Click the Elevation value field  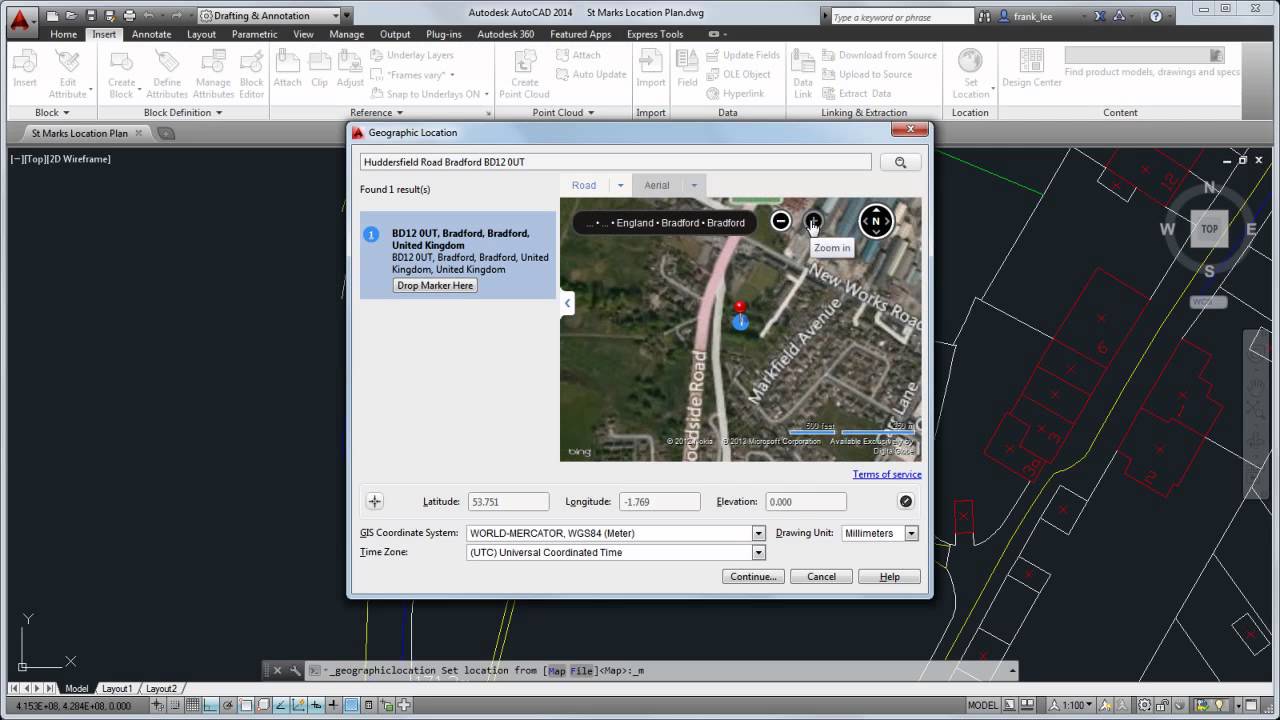[x=806, y=502]
